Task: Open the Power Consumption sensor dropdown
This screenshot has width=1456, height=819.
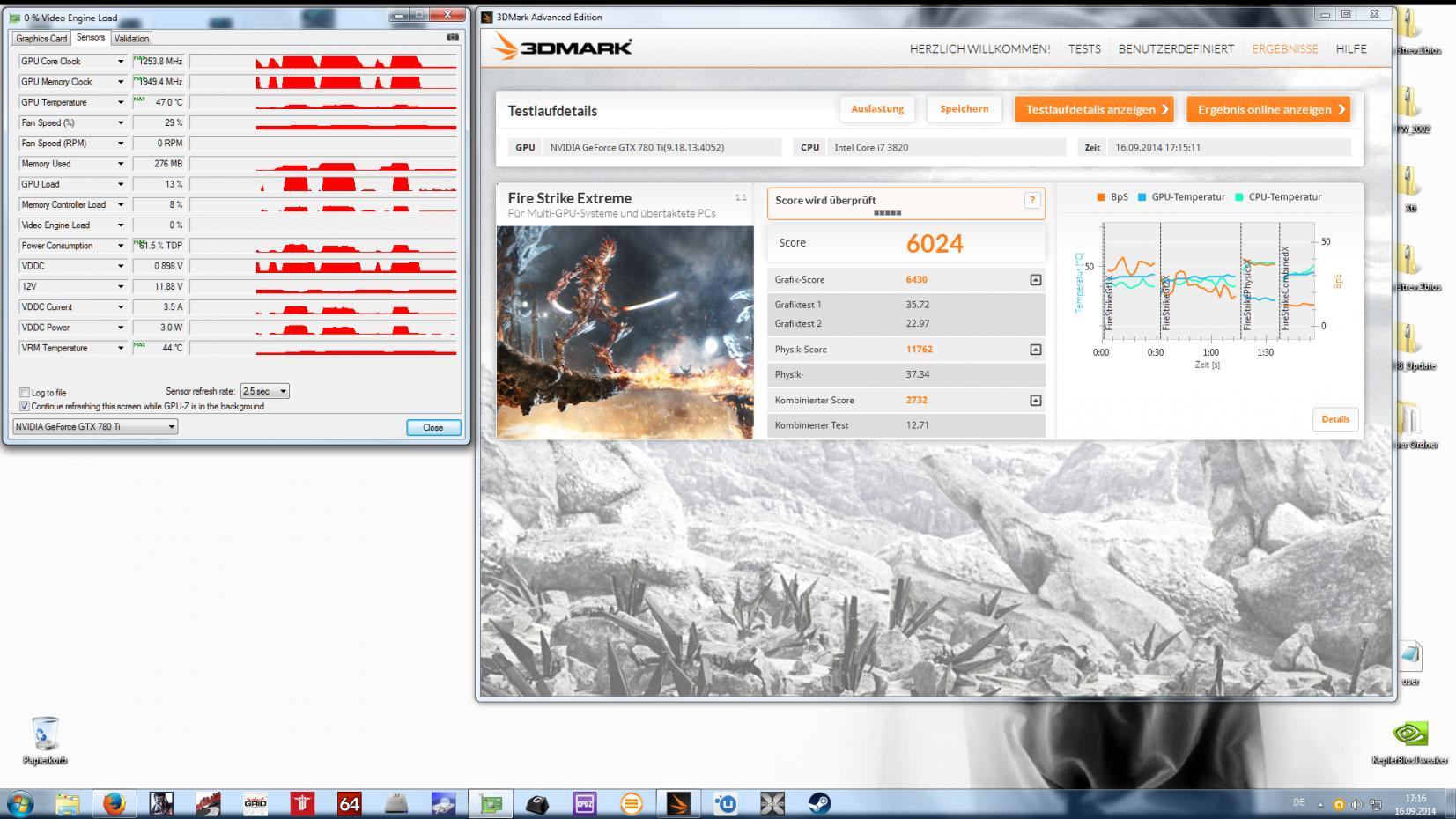Action: (121, 246)
